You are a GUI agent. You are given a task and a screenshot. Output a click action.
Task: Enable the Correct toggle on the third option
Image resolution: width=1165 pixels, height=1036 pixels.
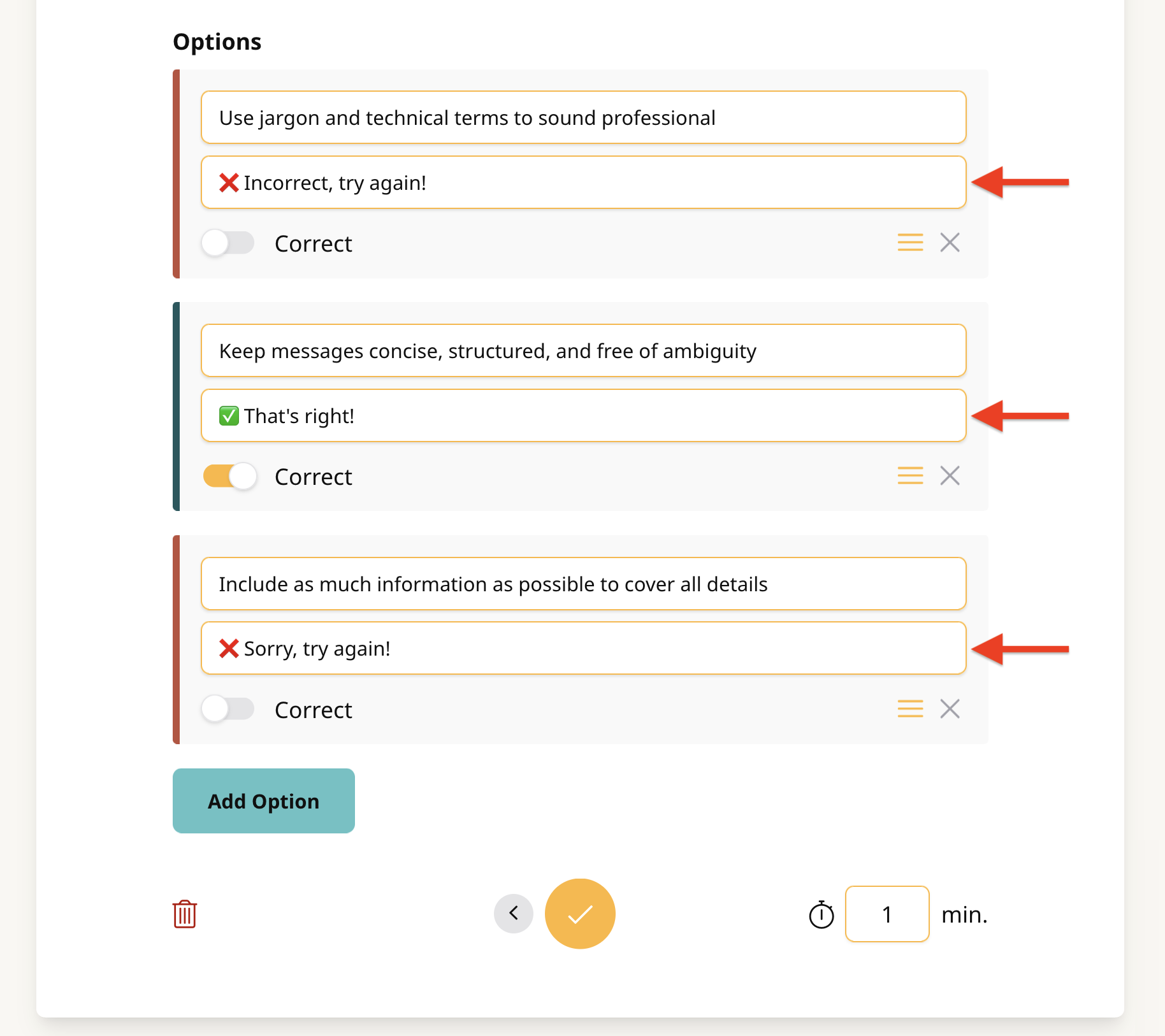(228, 709)
